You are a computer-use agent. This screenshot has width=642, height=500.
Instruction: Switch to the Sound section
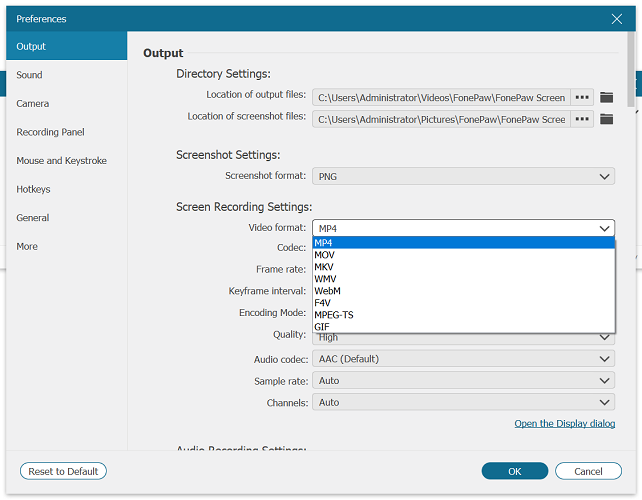pos(66,75)
